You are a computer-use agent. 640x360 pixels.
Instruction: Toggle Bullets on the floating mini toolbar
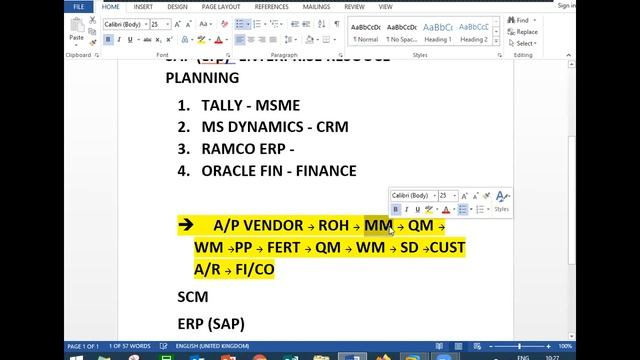[462, 209]
